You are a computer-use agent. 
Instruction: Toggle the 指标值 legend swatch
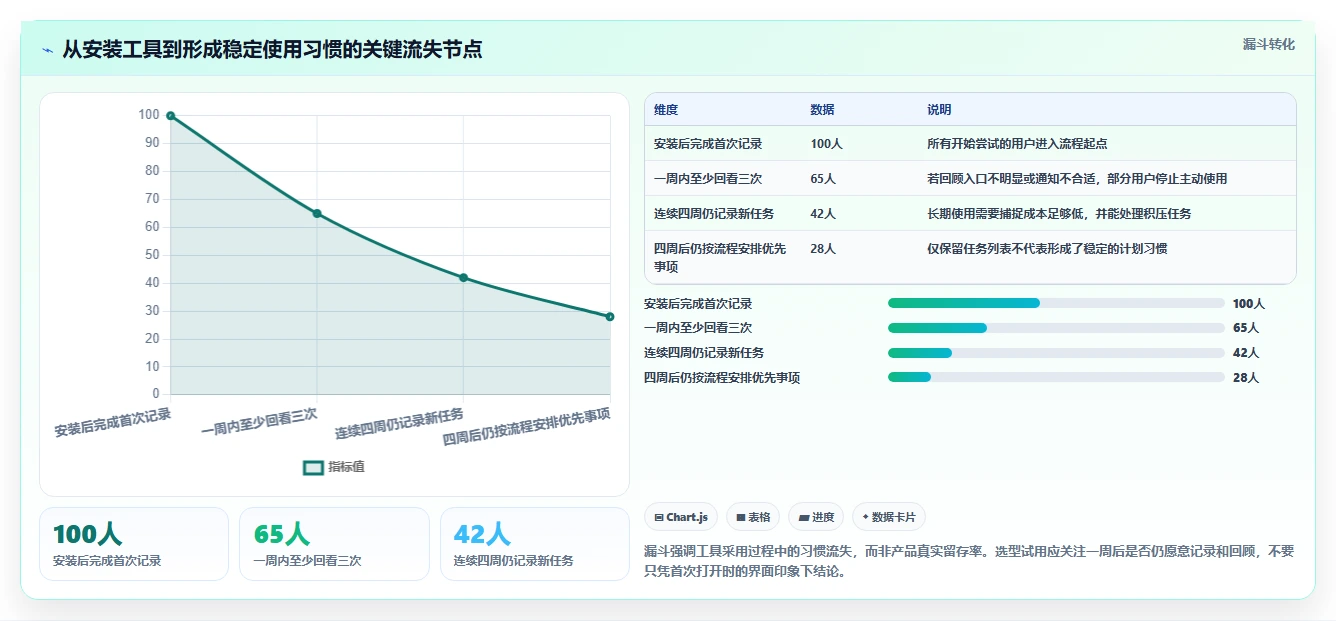coord(313,467)
